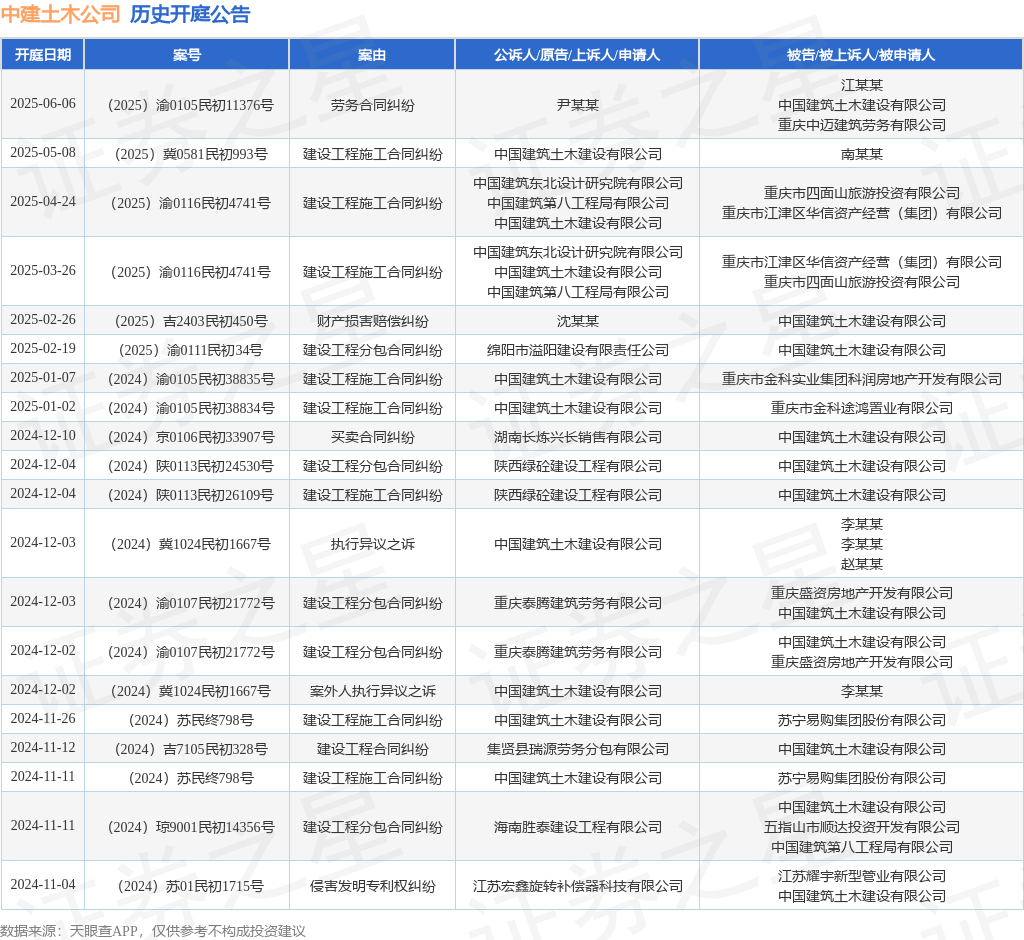The image size is (1024, 940).
Task: Click the 开庭日期 column header
Action: (x=43, y=55)
